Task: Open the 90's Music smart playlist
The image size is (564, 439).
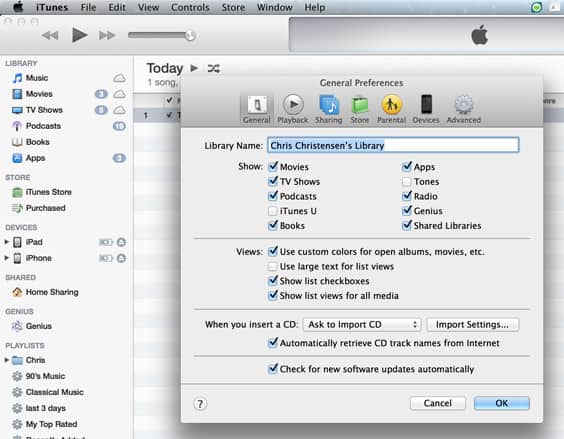Action: point(45,376)
